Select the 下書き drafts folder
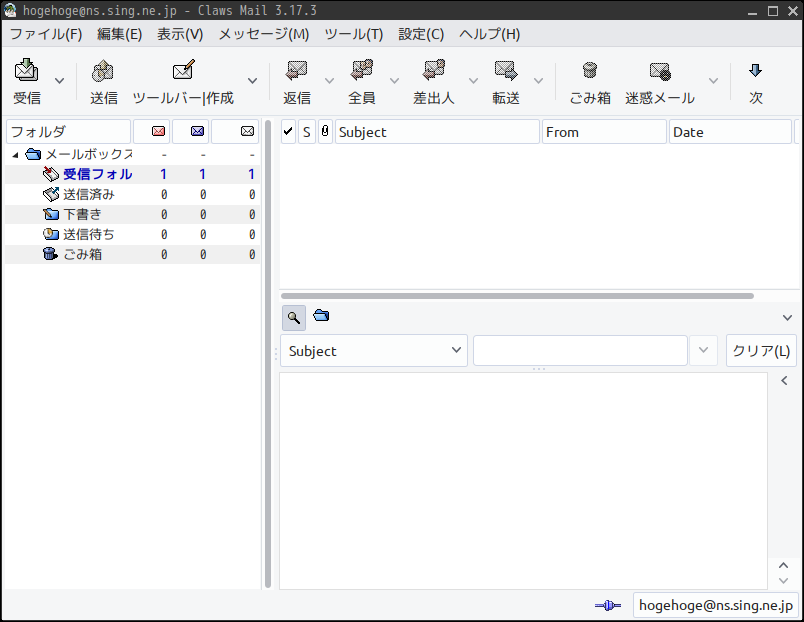The width and height of the screenshot is (804, 622). (x=132, y=214)
